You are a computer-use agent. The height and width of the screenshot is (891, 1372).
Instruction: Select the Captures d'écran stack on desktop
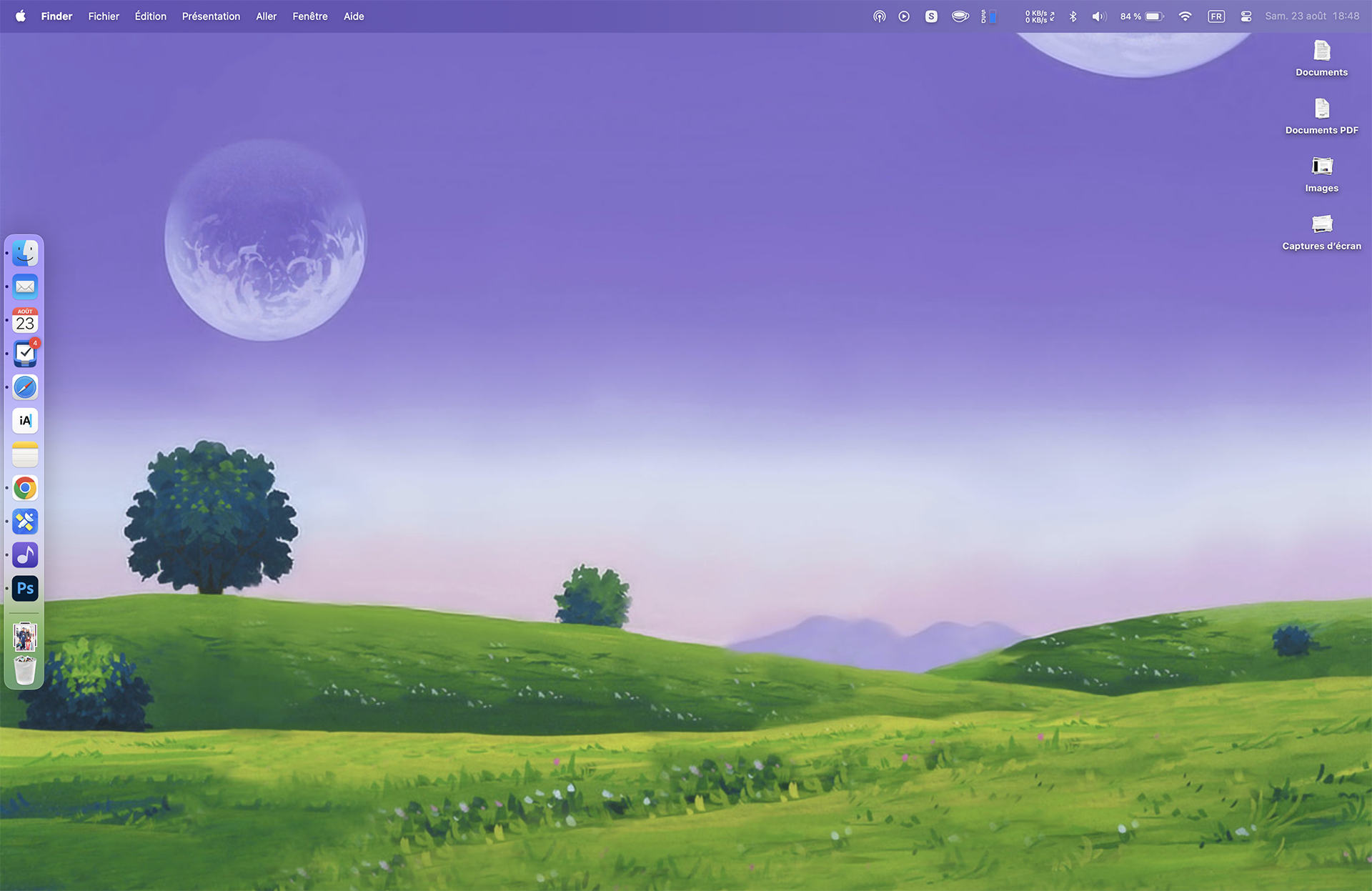[x=1322, y=232]
